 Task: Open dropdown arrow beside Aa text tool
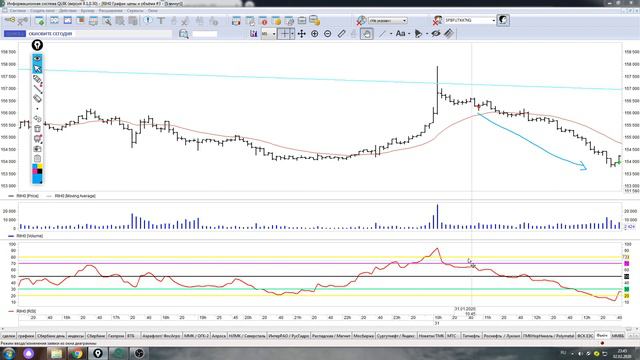coord(409,33)
